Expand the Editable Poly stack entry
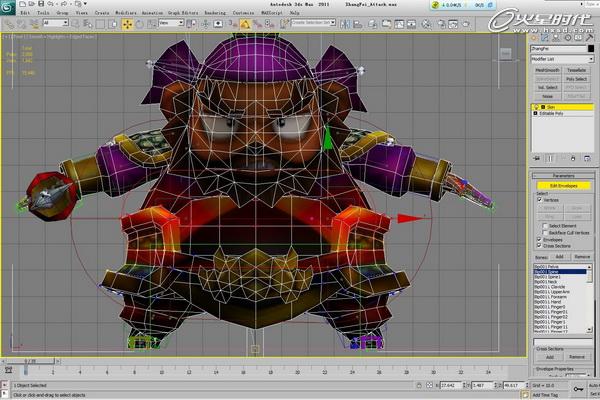This screenshot has width=600, height=400. pos(535,114)
